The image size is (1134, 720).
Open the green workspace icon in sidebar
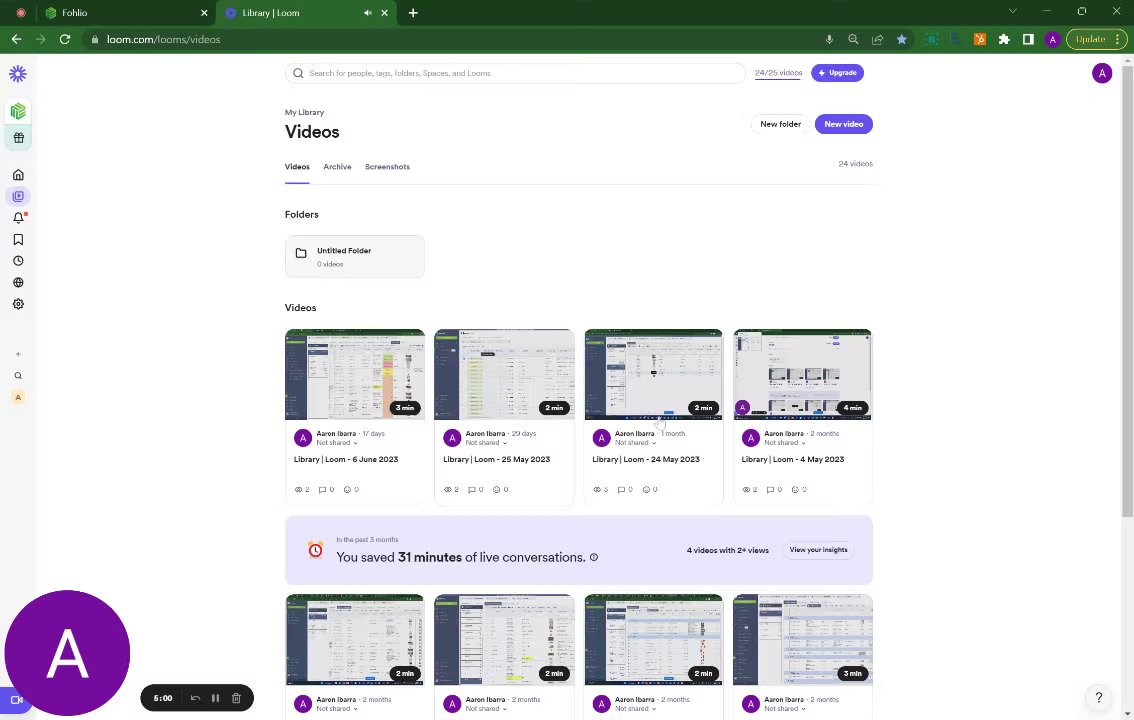coord(18,111)
